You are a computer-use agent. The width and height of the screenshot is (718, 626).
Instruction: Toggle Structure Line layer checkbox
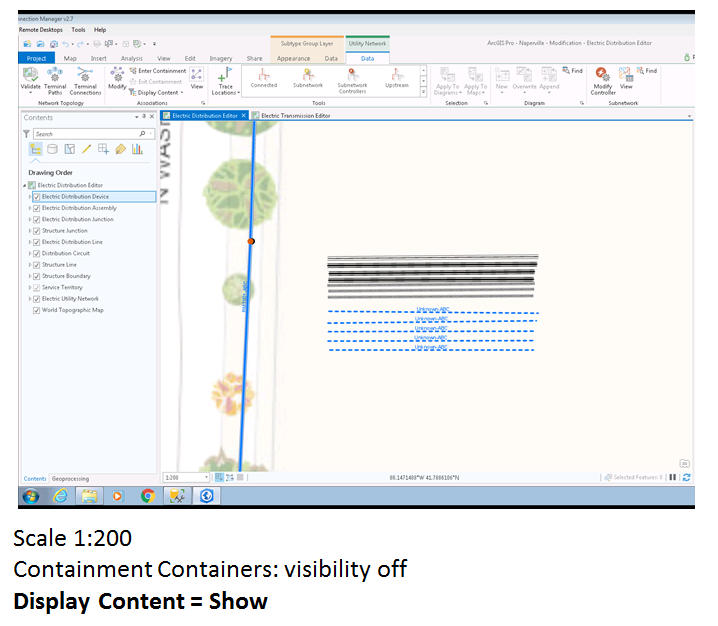pos(37,265)
